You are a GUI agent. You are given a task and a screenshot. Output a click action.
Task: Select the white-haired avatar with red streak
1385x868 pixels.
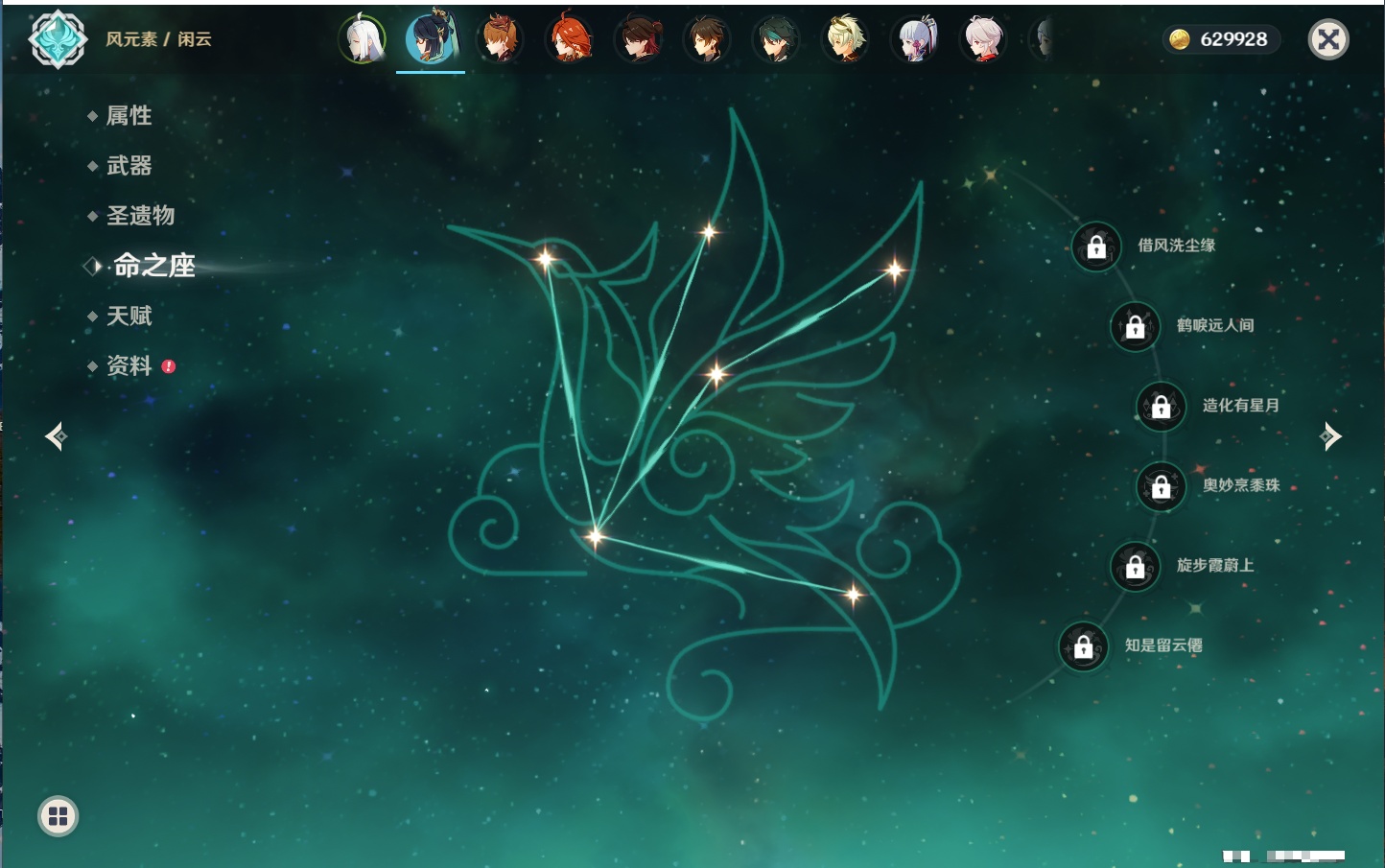point(983,39)
